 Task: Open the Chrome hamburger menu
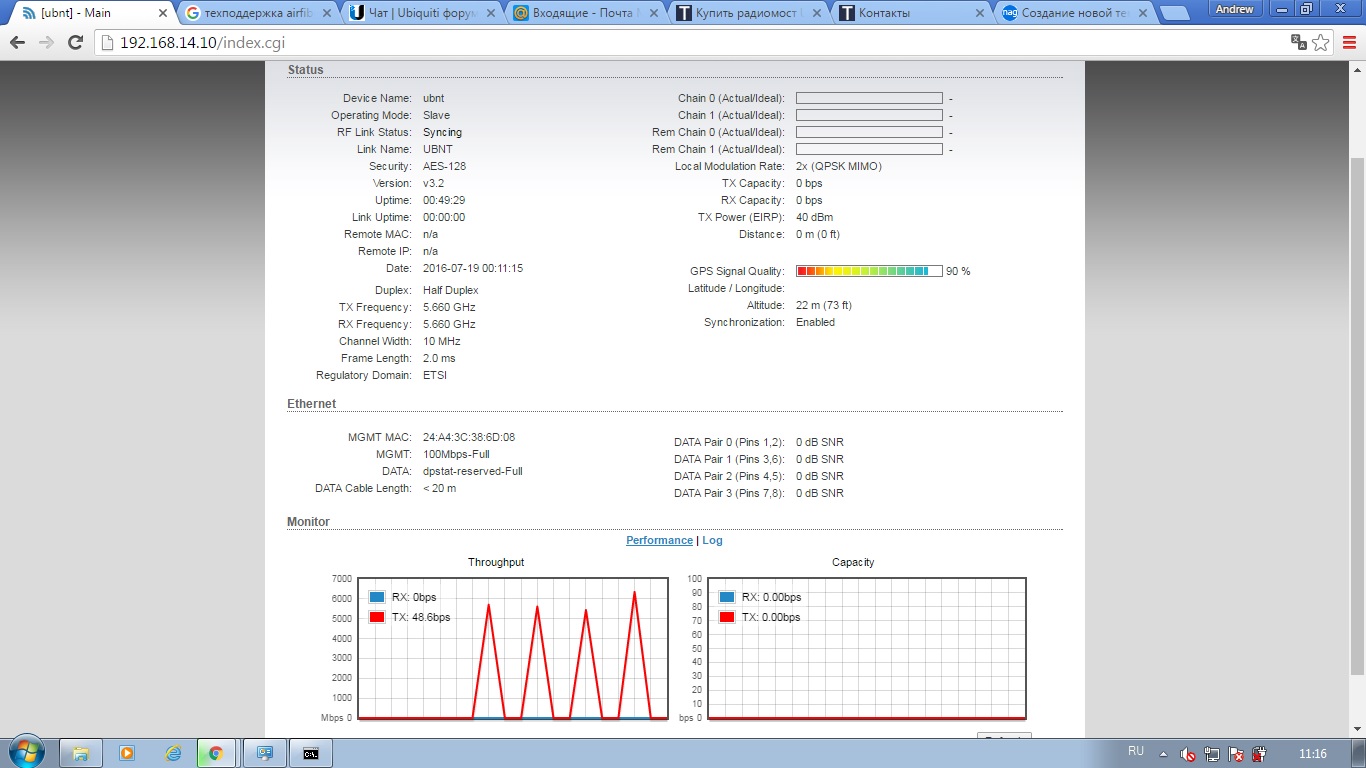click(1349, 42)
